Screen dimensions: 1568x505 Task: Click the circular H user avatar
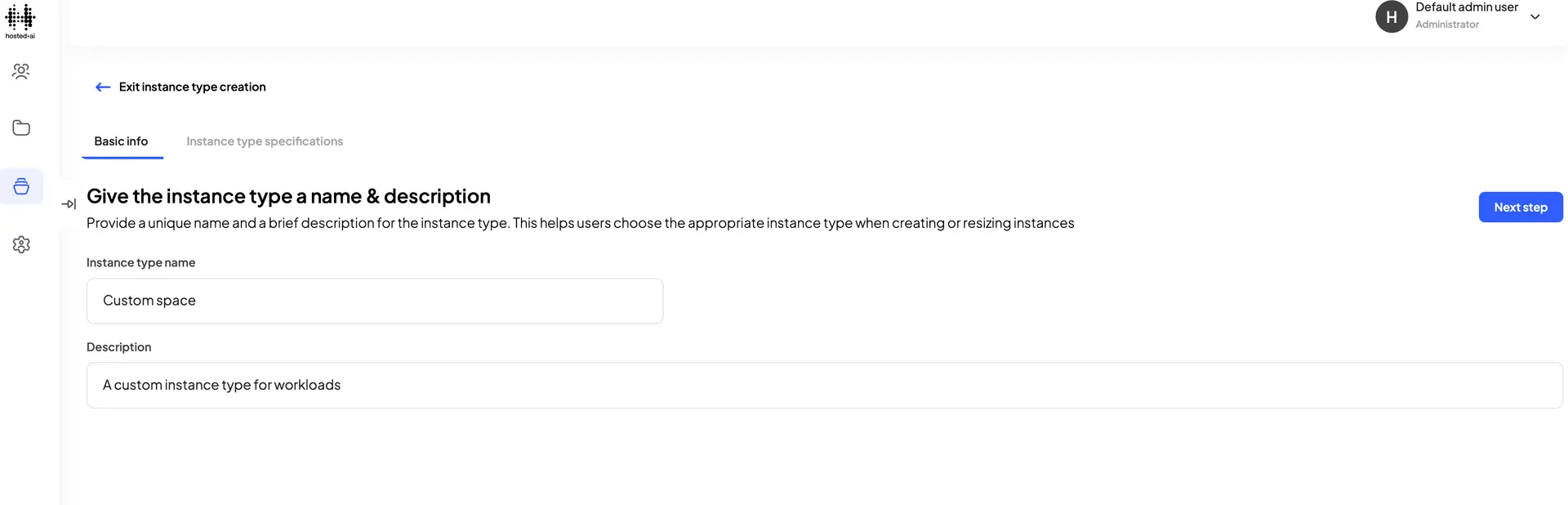tap(1391, 16)
